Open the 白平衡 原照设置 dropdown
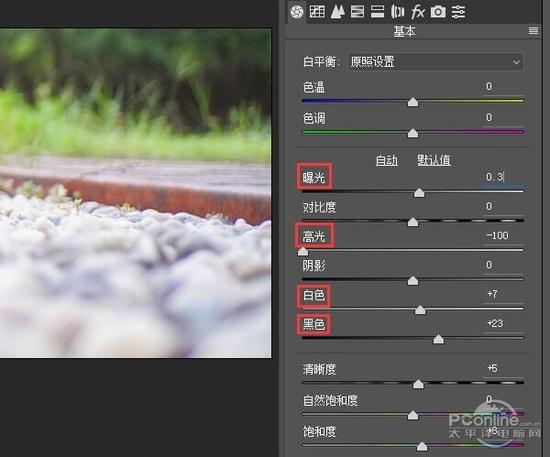550x457 pixels. (436, 62)
